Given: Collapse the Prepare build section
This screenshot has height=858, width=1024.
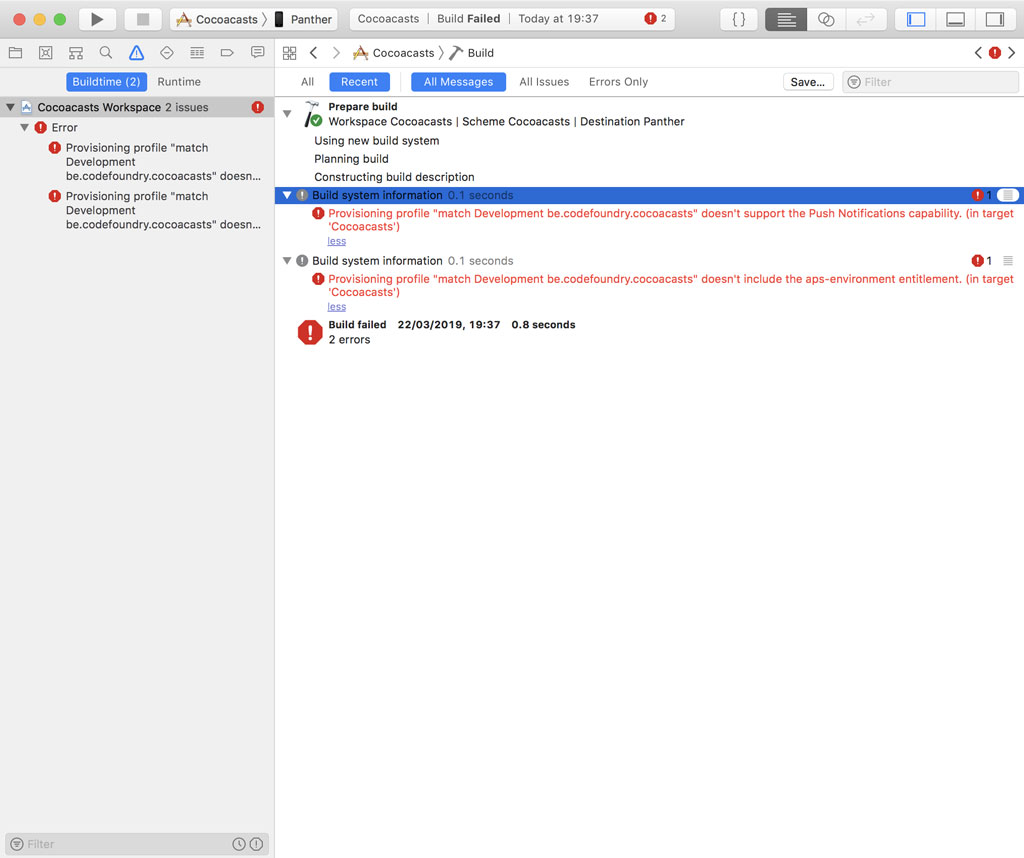Looking at the screenshot, I should point(287,114).
